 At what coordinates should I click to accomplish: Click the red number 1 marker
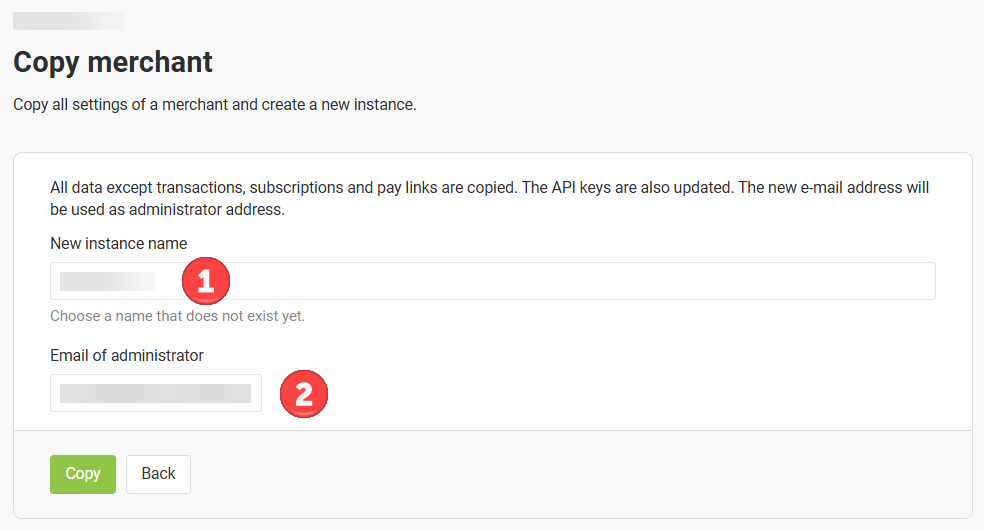point(206,281)
